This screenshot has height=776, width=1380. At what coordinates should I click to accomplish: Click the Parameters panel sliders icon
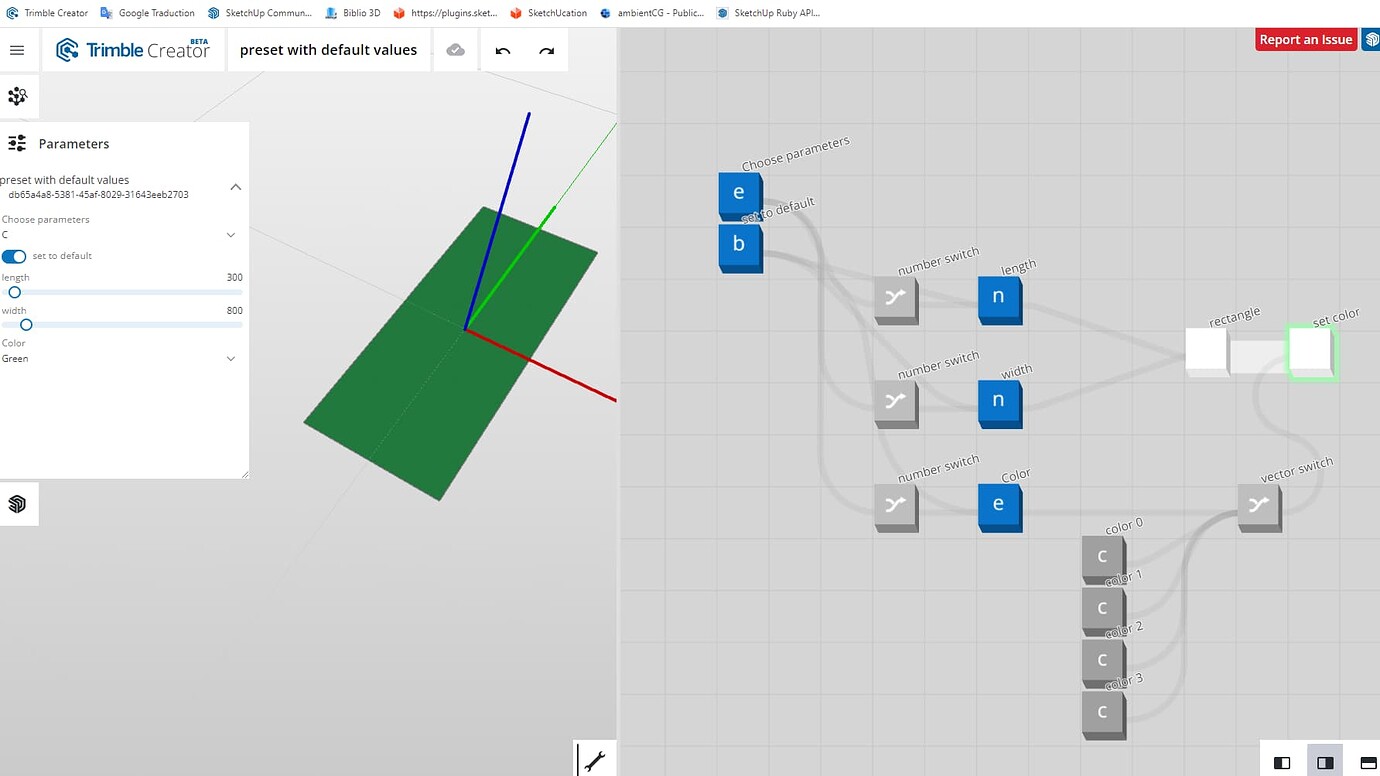[17, 143]
